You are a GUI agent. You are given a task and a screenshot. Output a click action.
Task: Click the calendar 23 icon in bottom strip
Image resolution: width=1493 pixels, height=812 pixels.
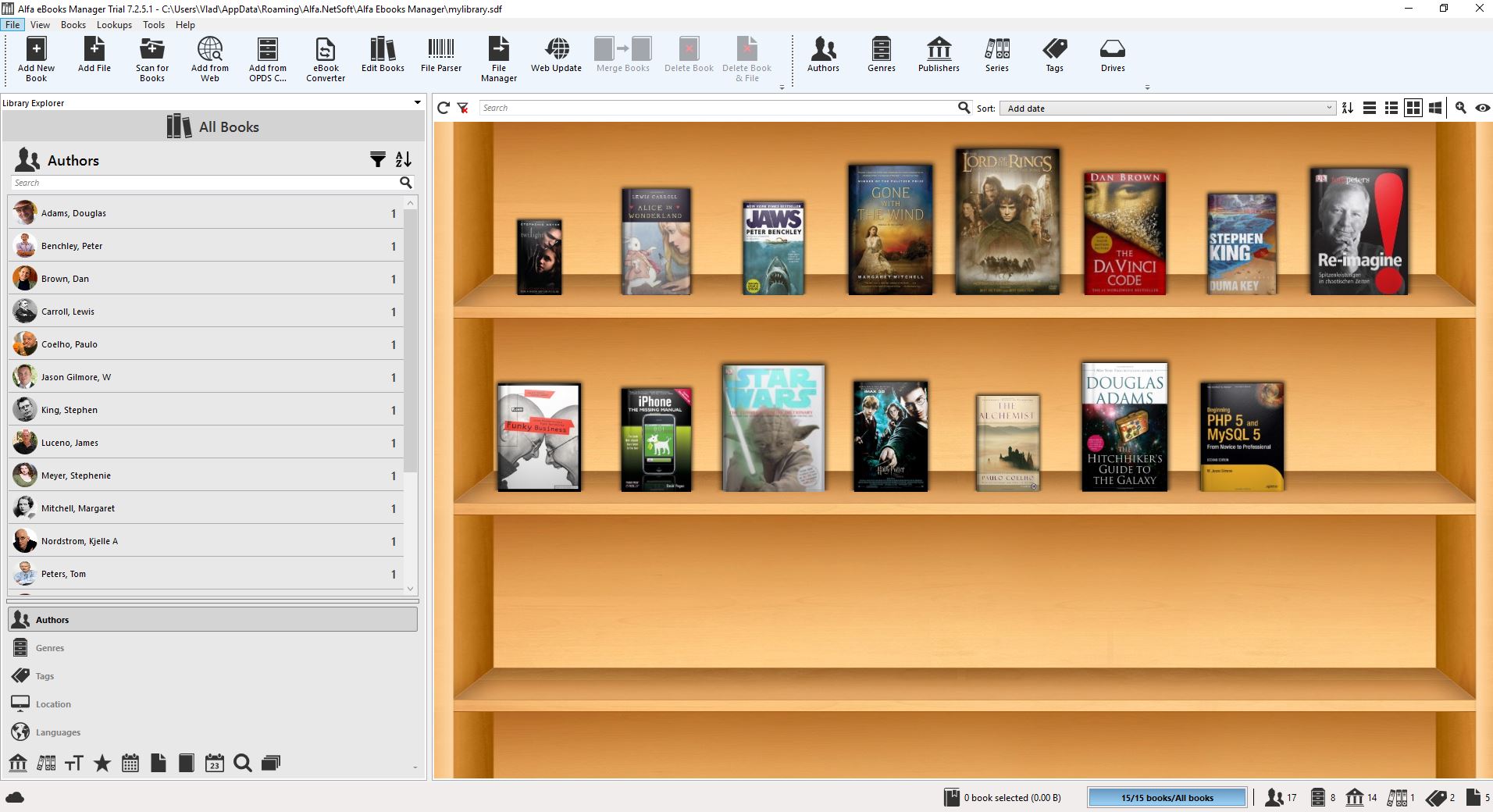(215, 763)
